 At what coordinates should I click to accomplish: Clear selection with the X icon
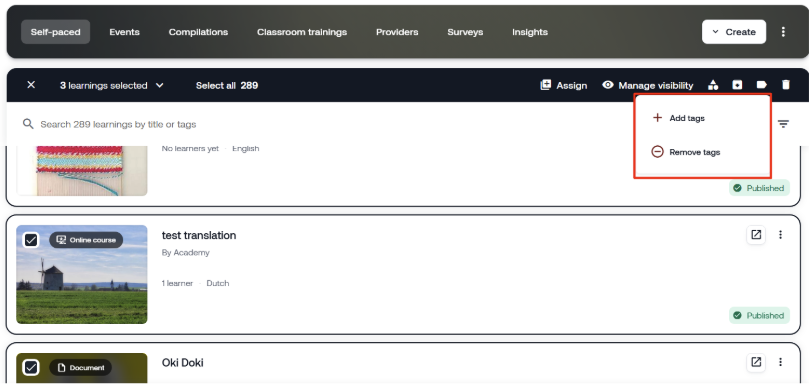31,85
